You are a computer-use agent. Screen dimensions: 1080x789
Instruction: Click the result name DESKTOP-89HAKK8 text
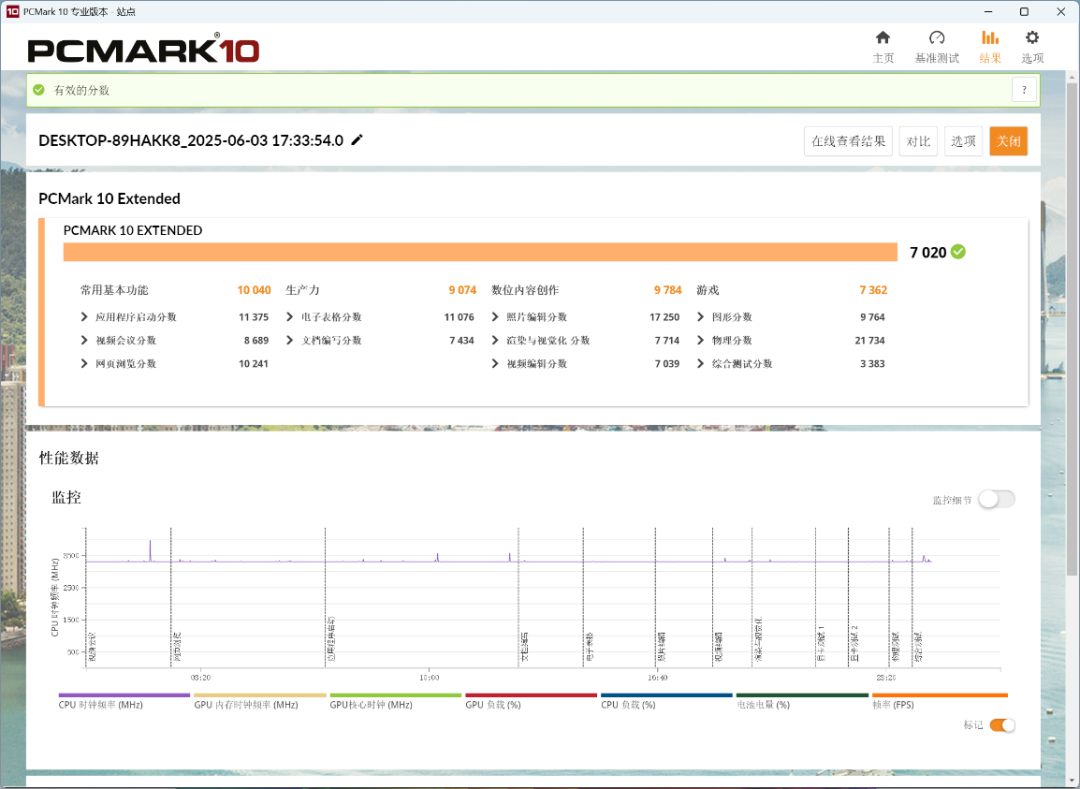coord(191,140)
